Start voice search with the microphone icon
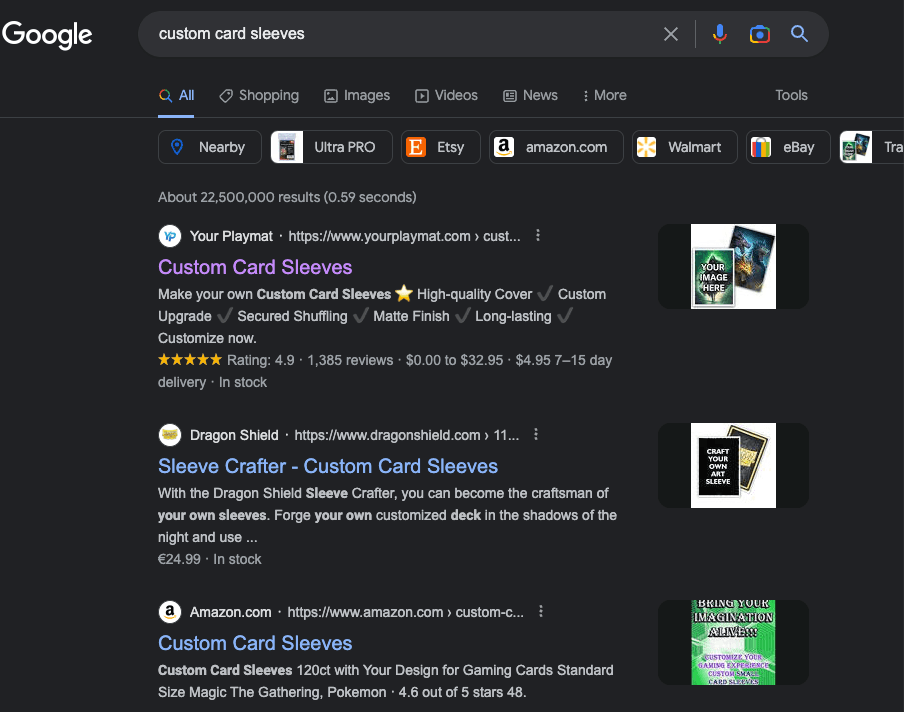 tap(719, 34)
